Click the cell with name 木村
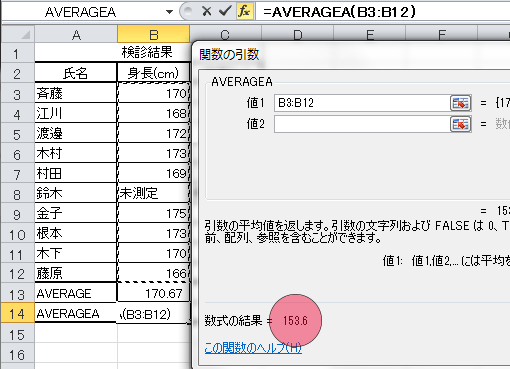 click(76, 153)
